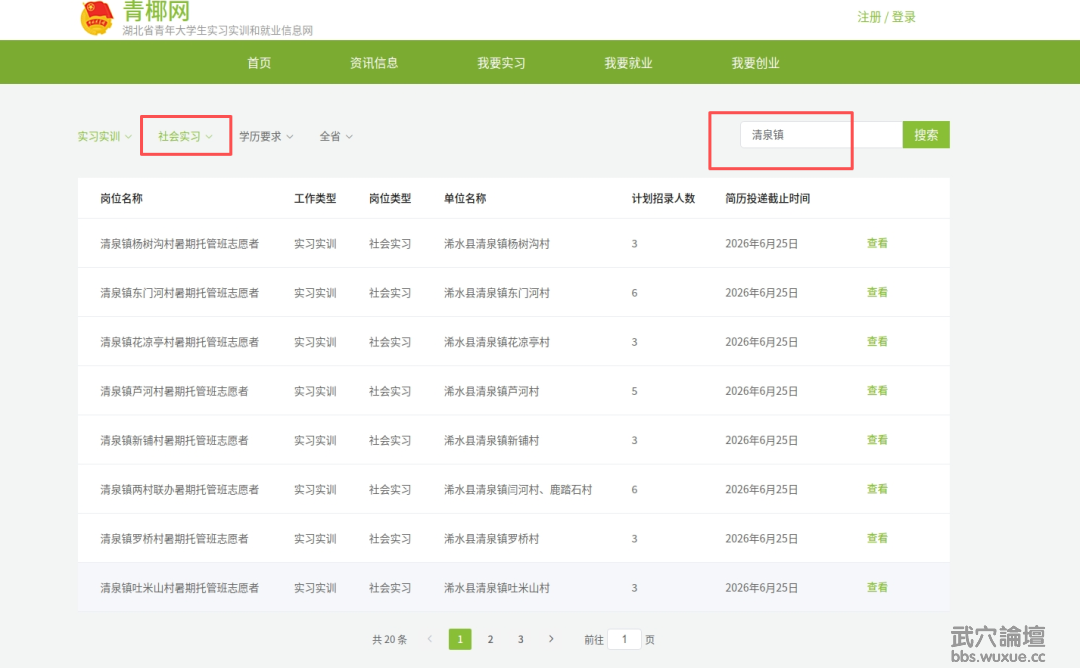Select page 1 in pagination
The image size is (1080, 668).
(460, 639)
